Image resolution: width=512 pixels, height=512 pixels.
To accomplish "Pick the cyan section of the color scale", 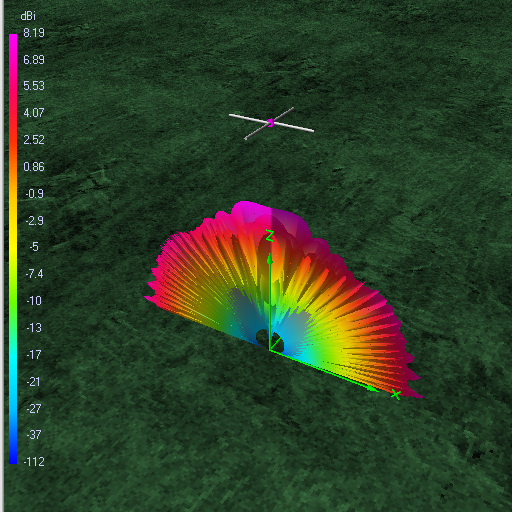I will pos(13,367).
